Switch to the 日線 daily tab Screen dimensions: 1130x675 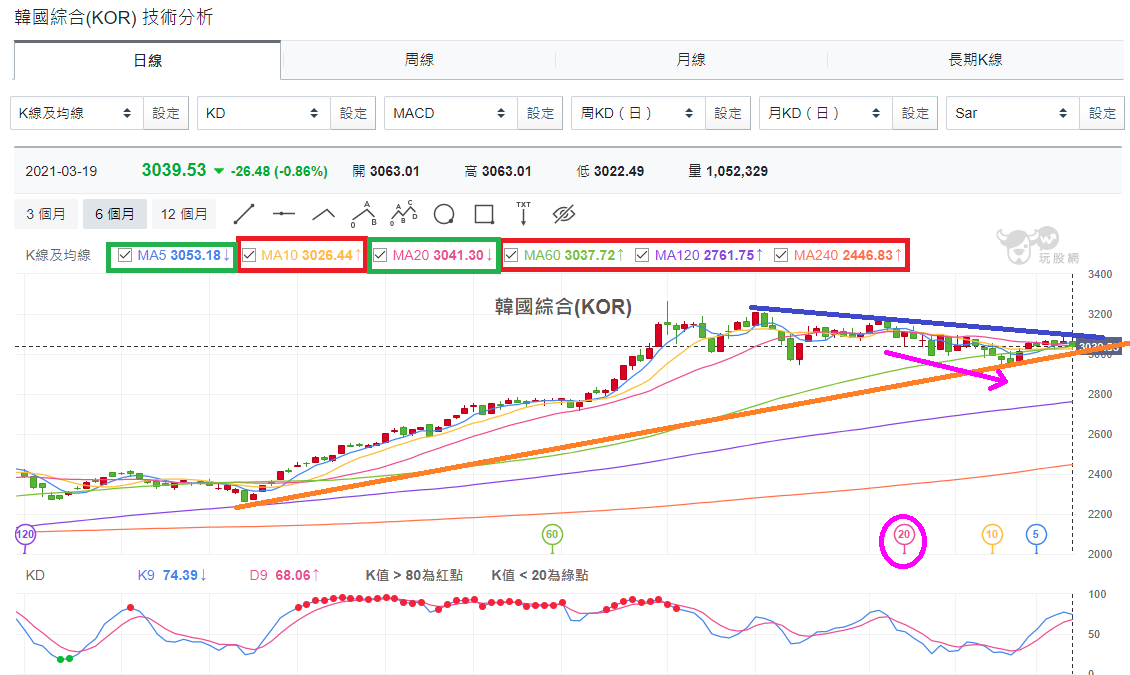point(147,61)
